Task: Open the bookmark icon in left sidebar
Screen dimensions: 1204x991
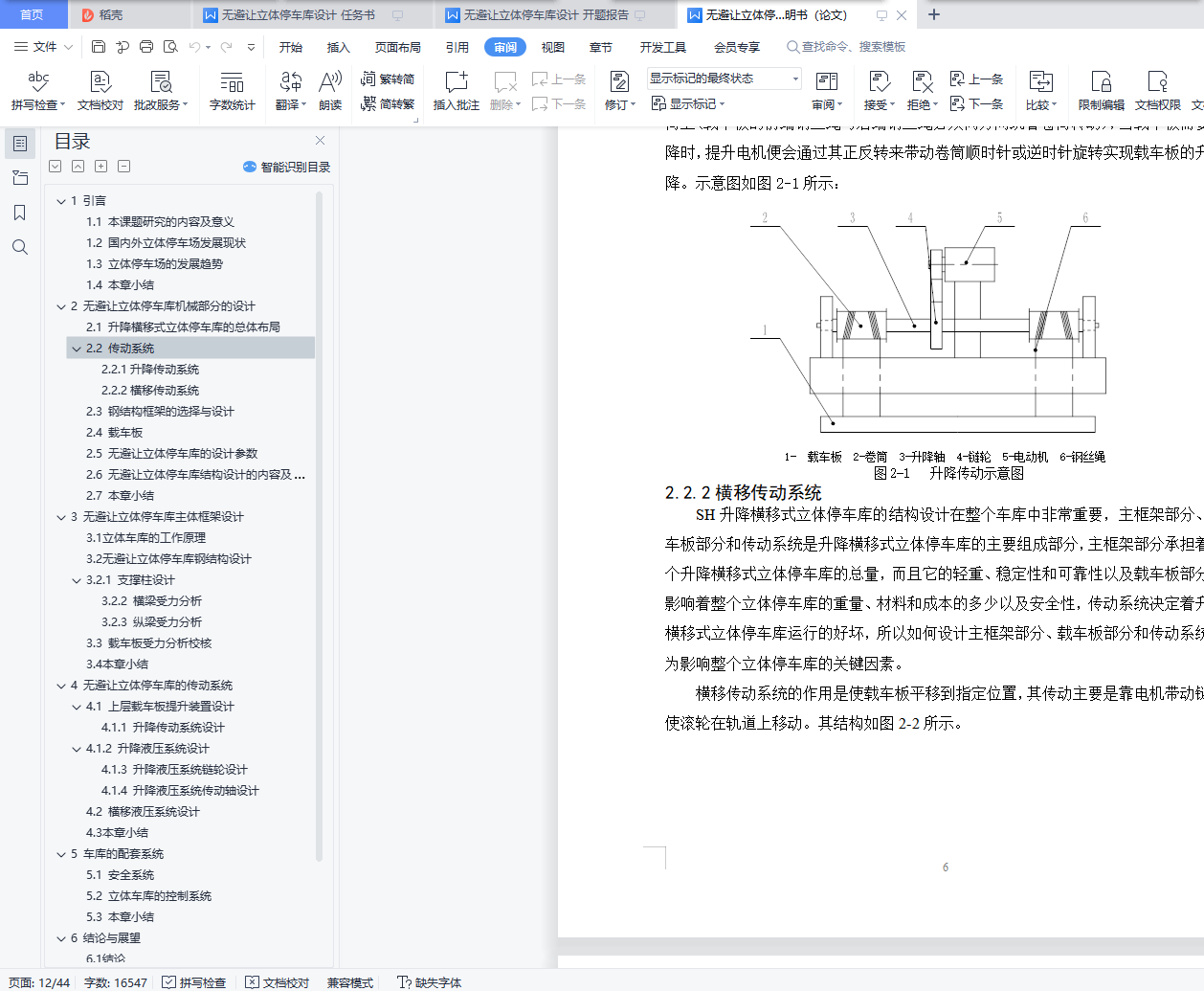Action: [20, 213]
